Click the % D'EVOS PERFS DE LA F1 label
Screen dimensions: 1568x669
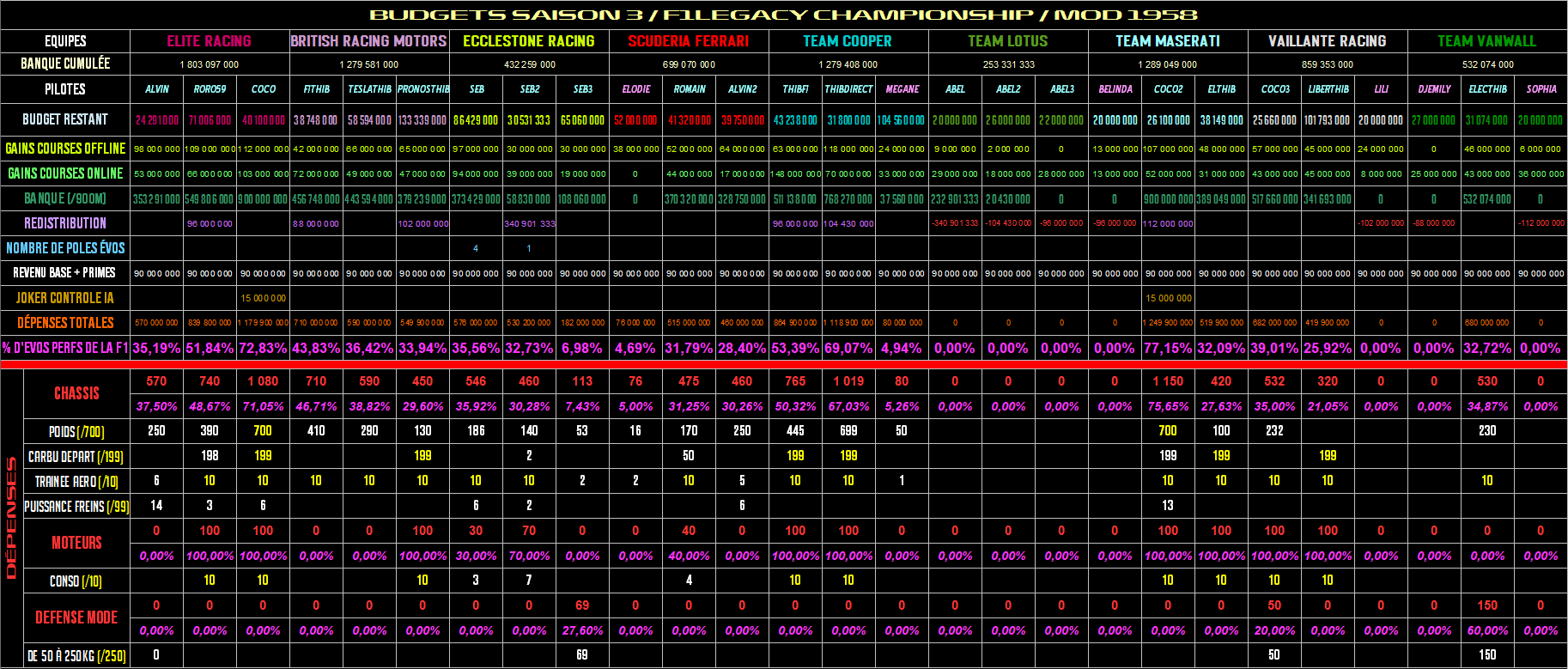coord(65,348)
